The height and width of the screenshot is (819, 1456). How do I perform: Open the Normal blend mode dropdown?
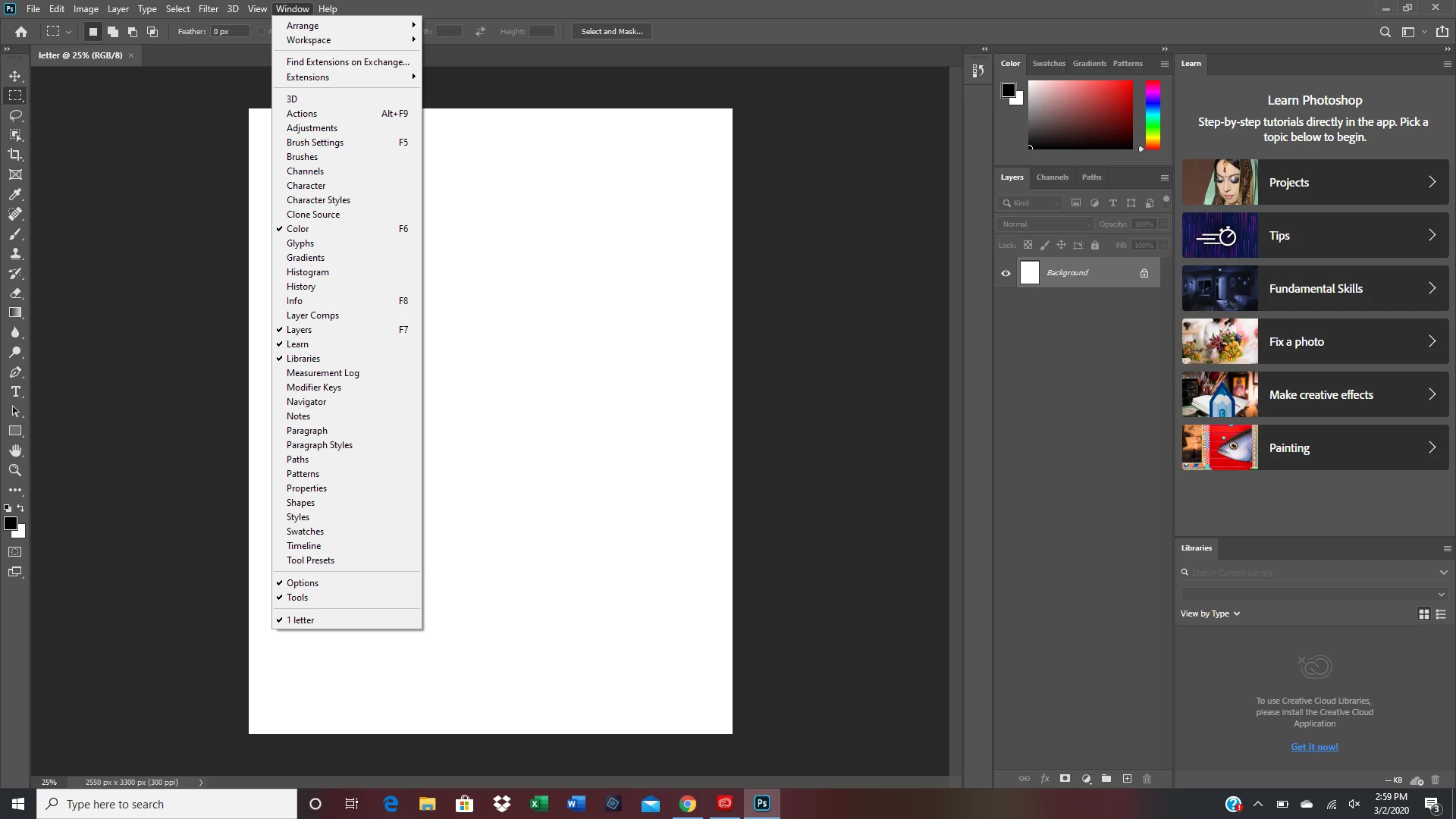point(1045,224)
